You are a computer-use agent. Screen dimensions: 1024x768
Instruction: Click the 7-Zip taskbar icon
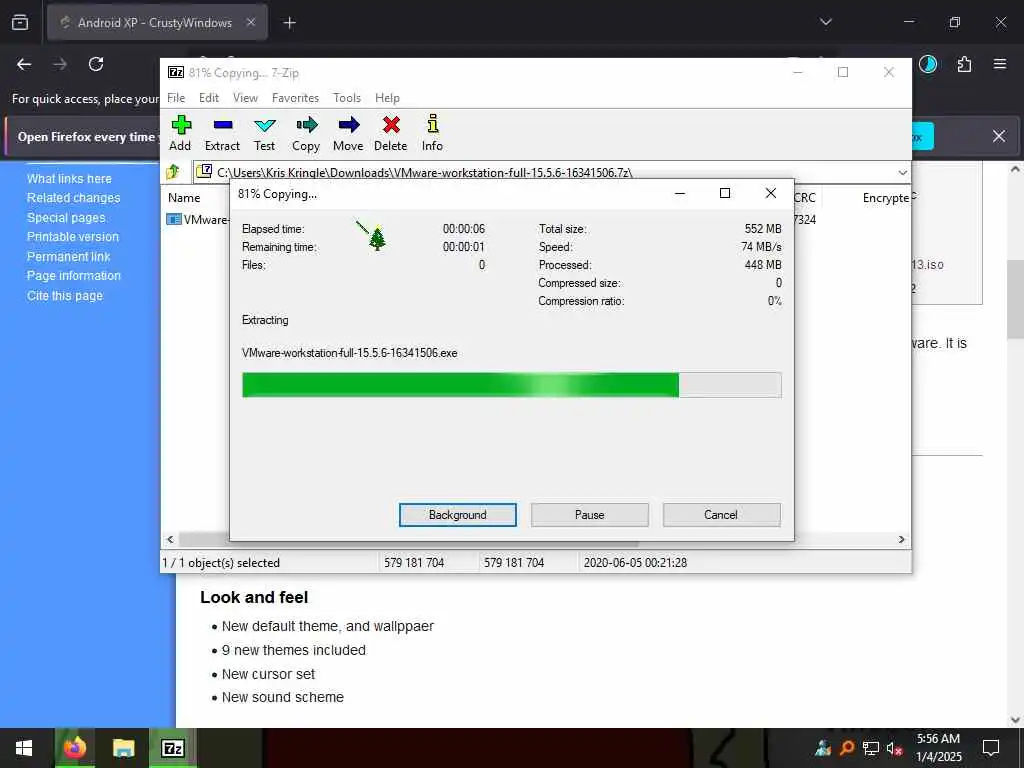(x=172, y=748)
